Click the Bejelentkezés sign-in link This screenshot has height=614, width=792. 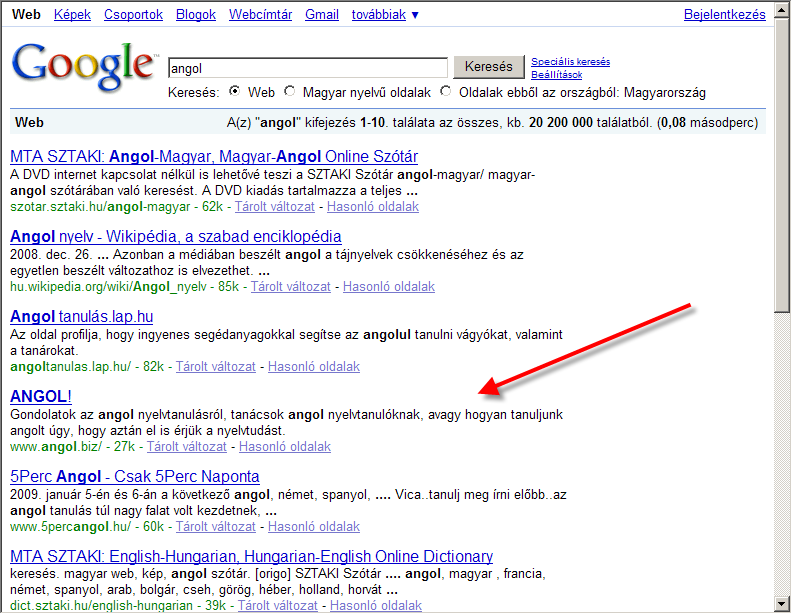(724, 15)
